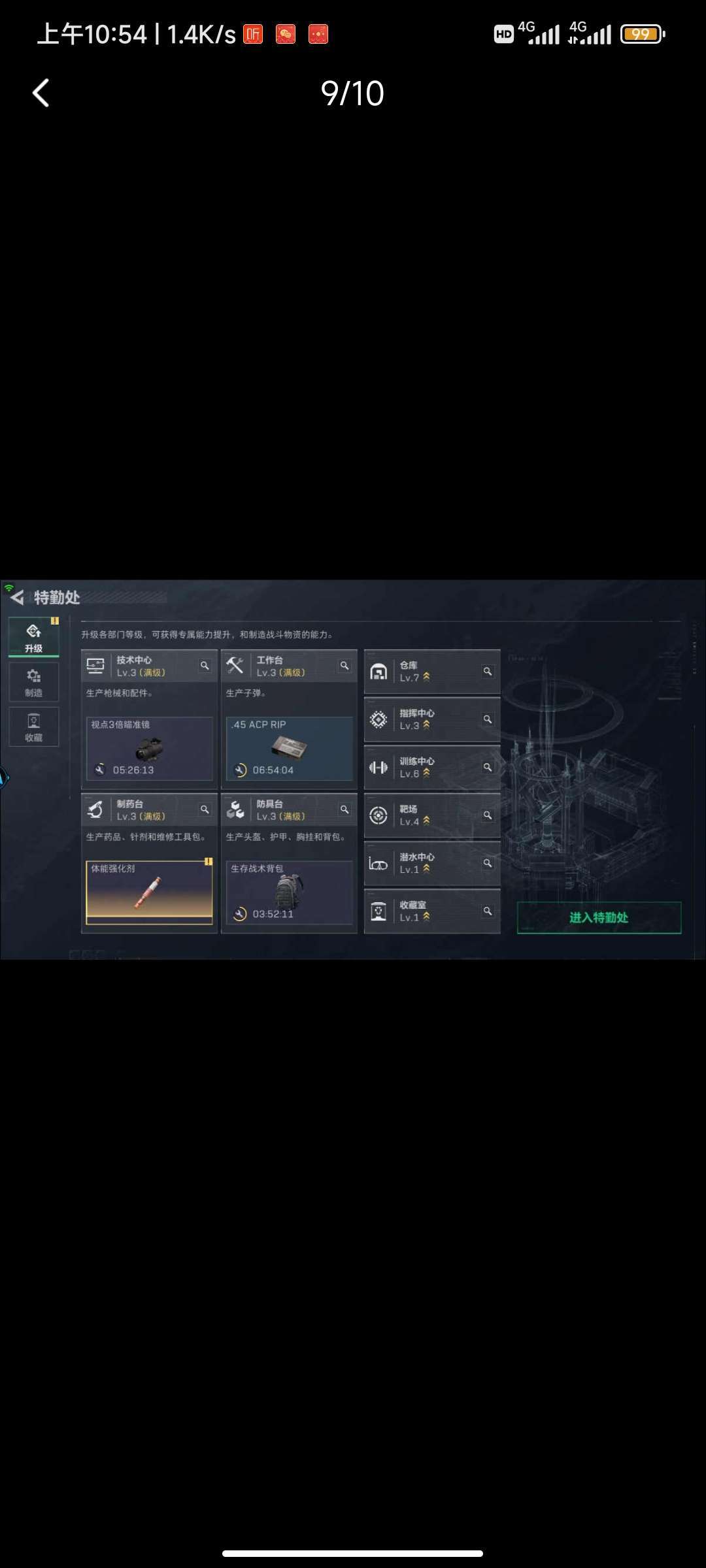Screen dimensions: 706x1568
Task: Collect finished 体能强化剂 item
Action: coord(149,892)
